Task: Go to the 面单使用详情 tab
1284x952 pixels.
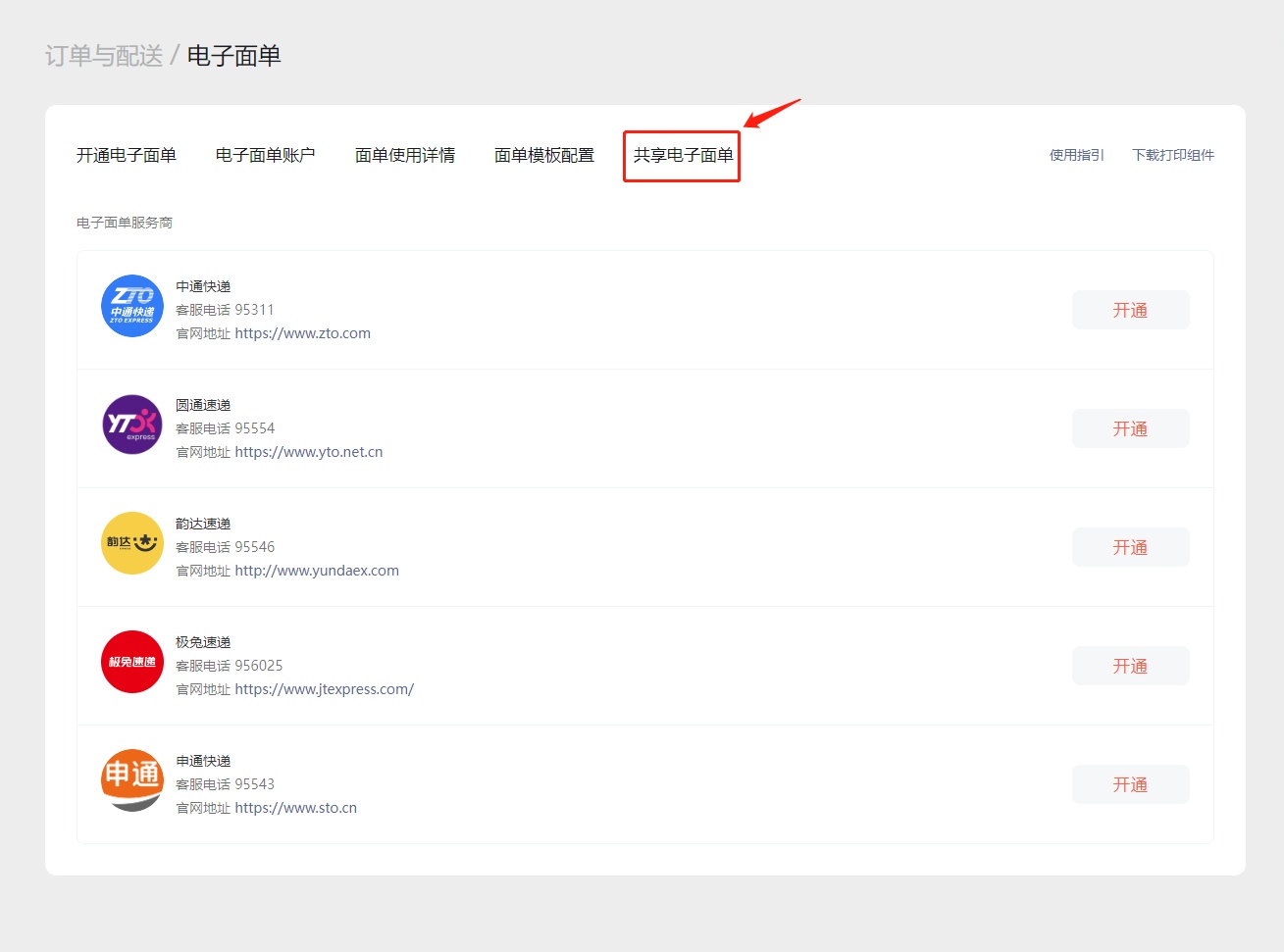Action: click(405, 155)
